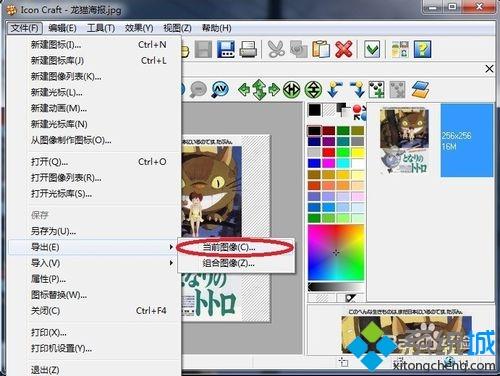The image size is (500, 376).
Task: Click the layered blue-and-orange sheets icon
Action: (x=420, y=89)
